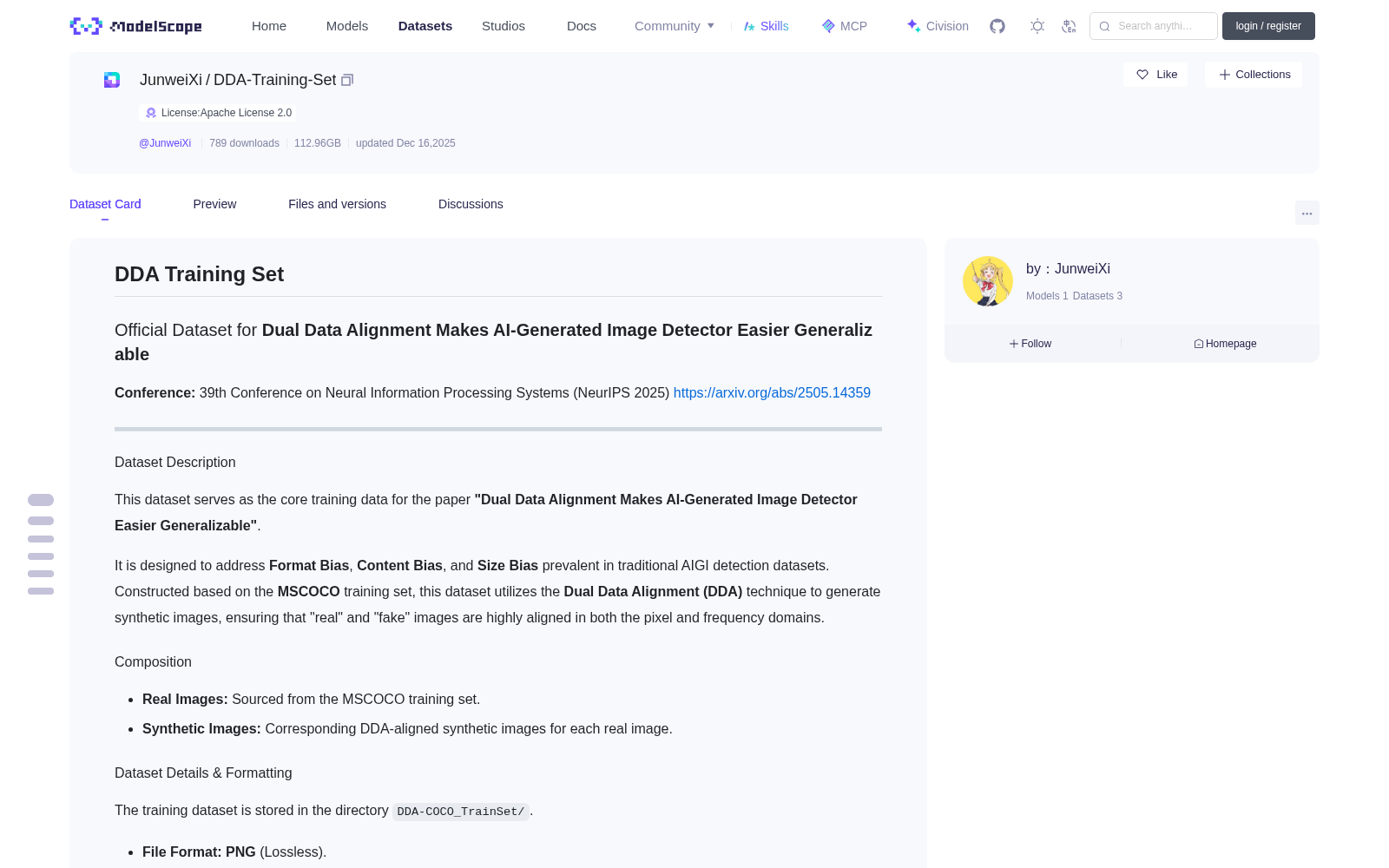Jump to last outline section marker
The height and width of the screenshot is (868, 1389).
[41, 591]
